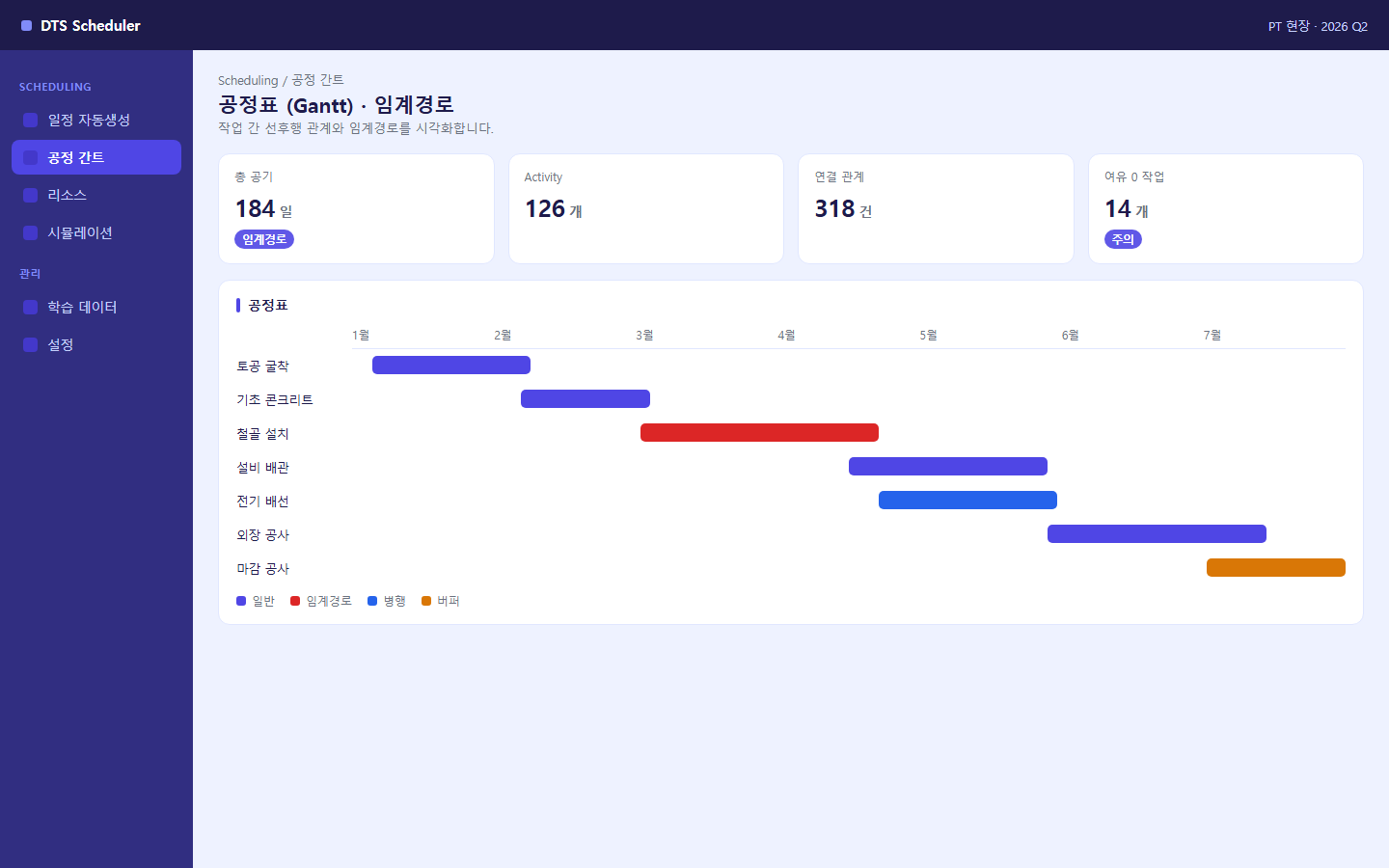1389x868 pixels.
Task: Select the 설비 배관 Gantt bar
Action: click(x=948, y=466)
